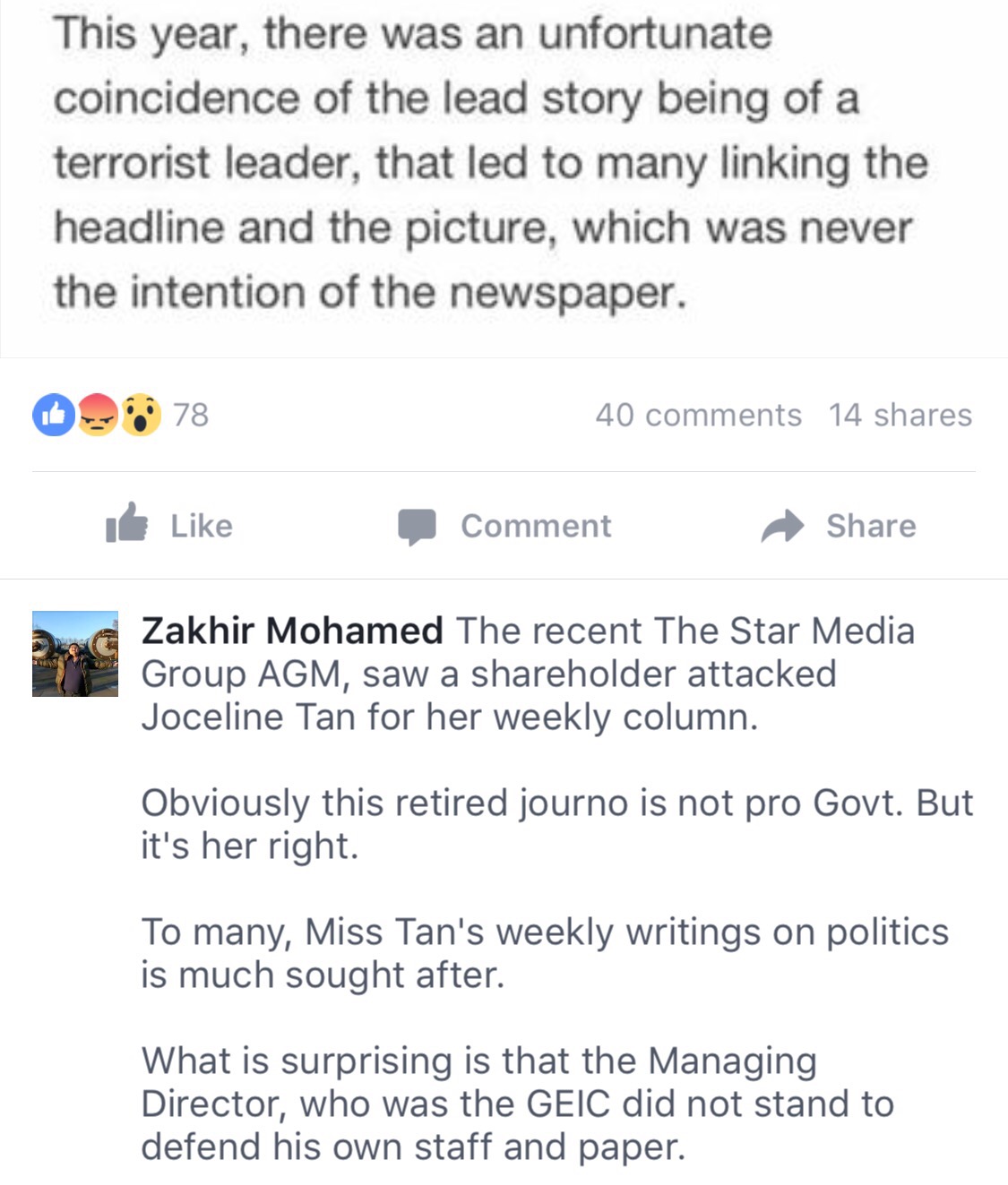This screenshot has width=1008, height=1185.
Task: Open the 78 reactions count
Action: (x=191, y=415)
